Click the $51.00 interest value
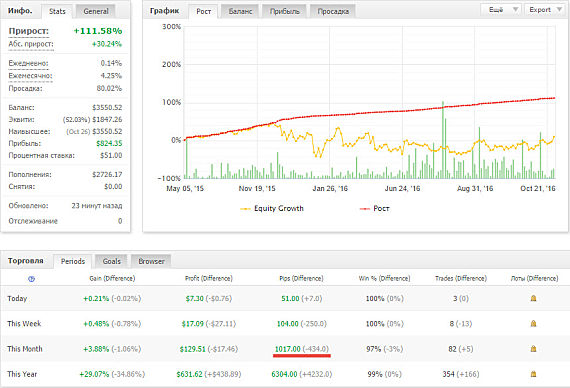Viewport: 570px width, 388px height. click(111, 155)
